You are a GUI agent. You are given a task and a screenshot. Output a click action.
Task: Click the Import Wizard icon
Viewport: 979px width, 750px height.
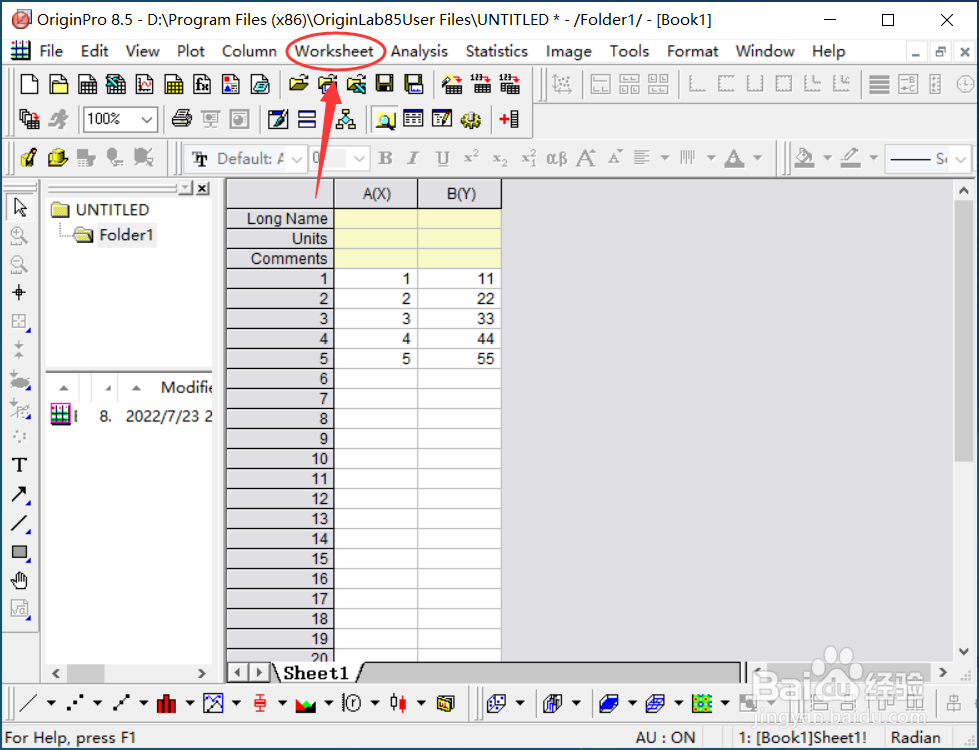pos(451,84)
